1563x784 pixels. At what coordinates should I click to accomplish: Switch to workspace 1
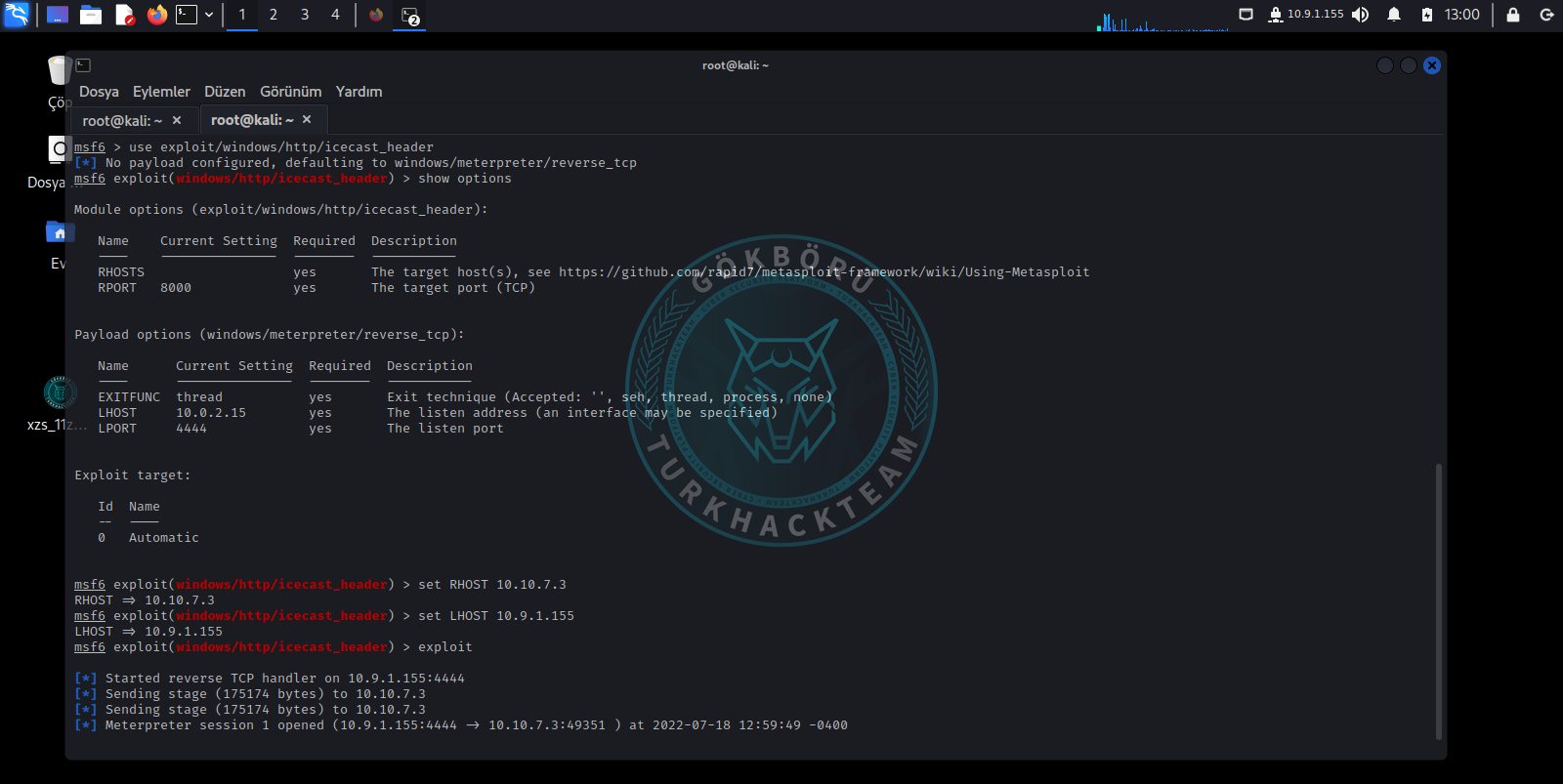click(x=242, y=15)
